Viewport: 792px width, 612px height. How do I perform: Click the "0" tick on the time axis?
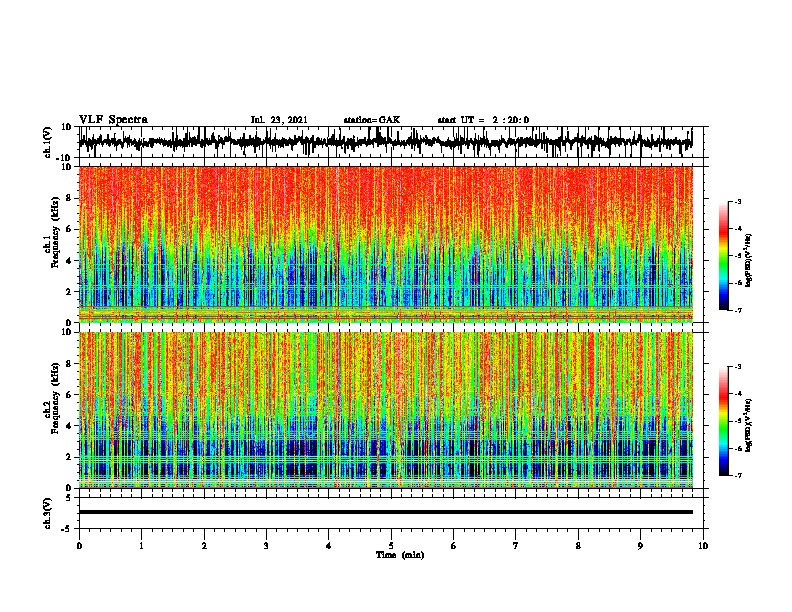(79, 546)
